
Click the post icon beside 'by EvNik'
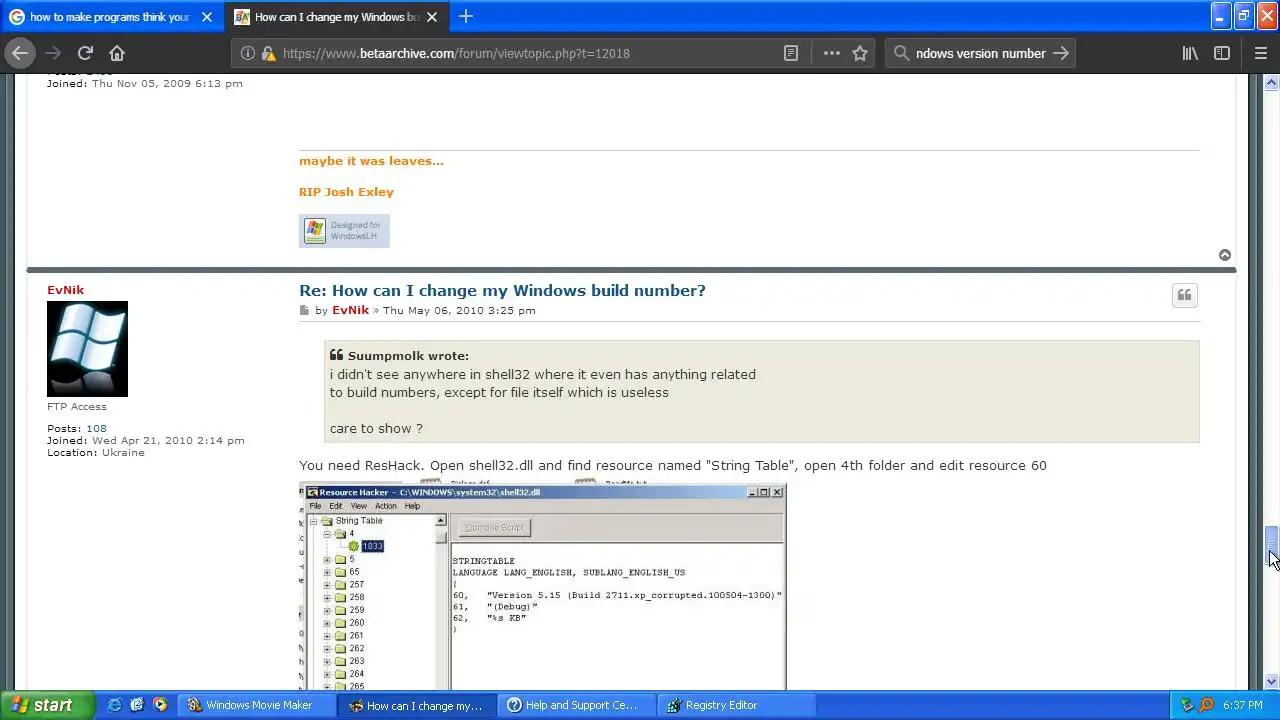[305, 311]
